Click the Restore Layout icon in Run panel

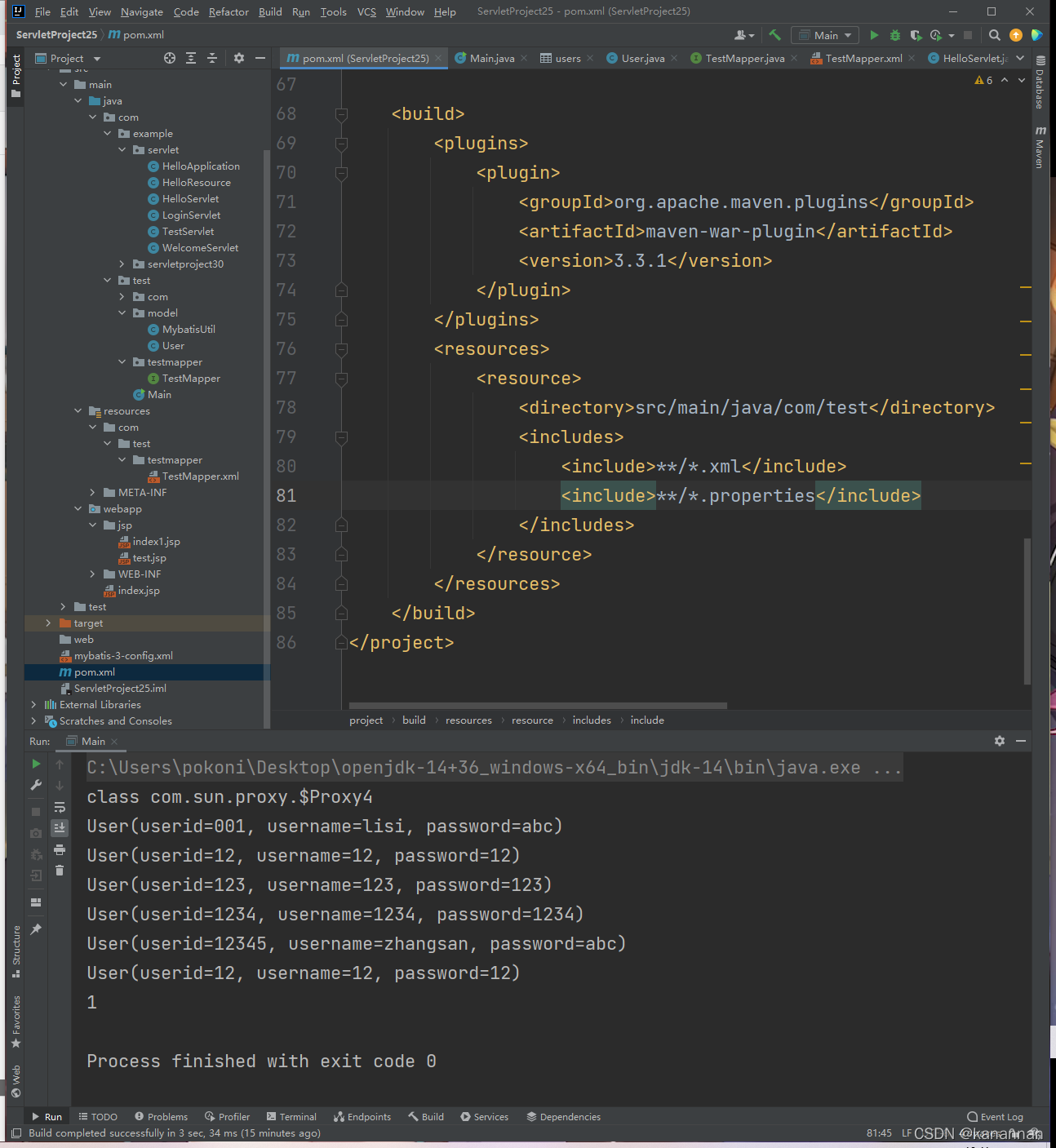click(x=36, y=902)
